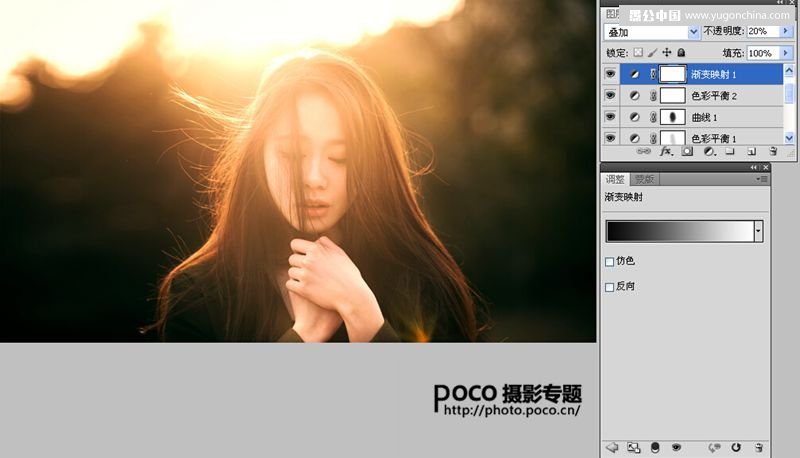Open the opacity slider arrow

click(x=786, y=31)
